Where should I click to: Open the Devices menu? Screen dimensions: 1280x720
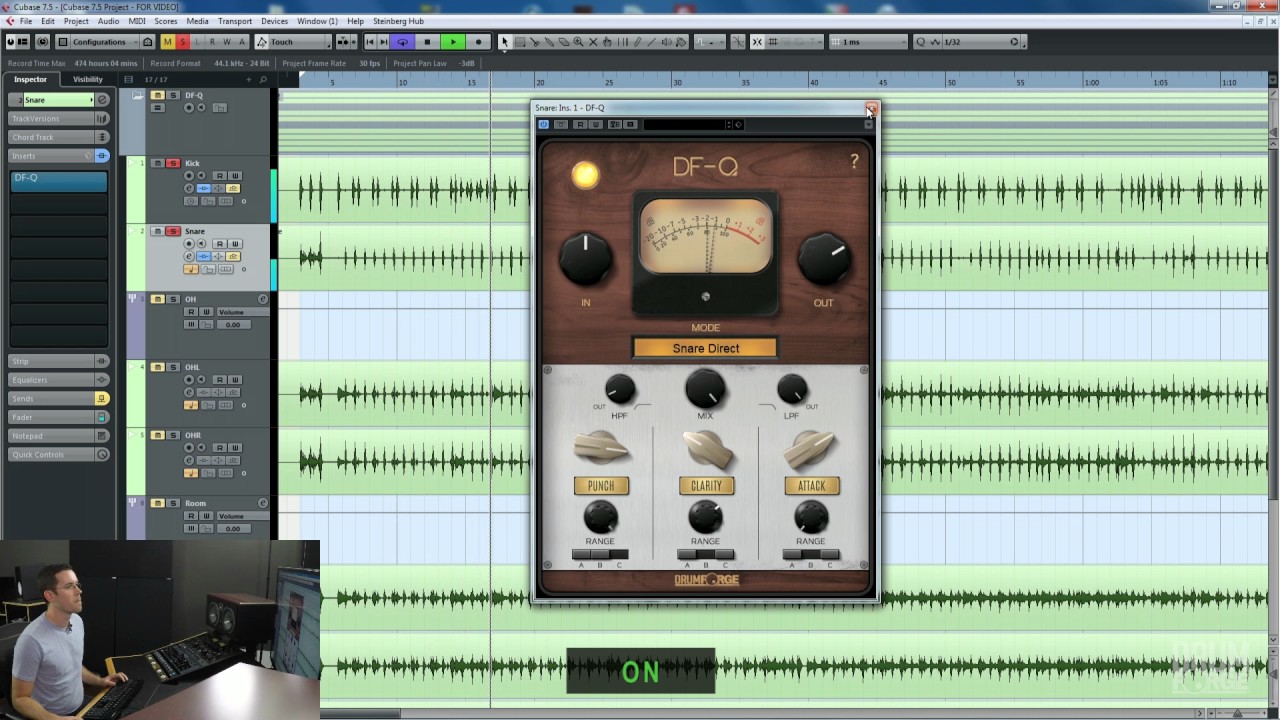(274, 21)
